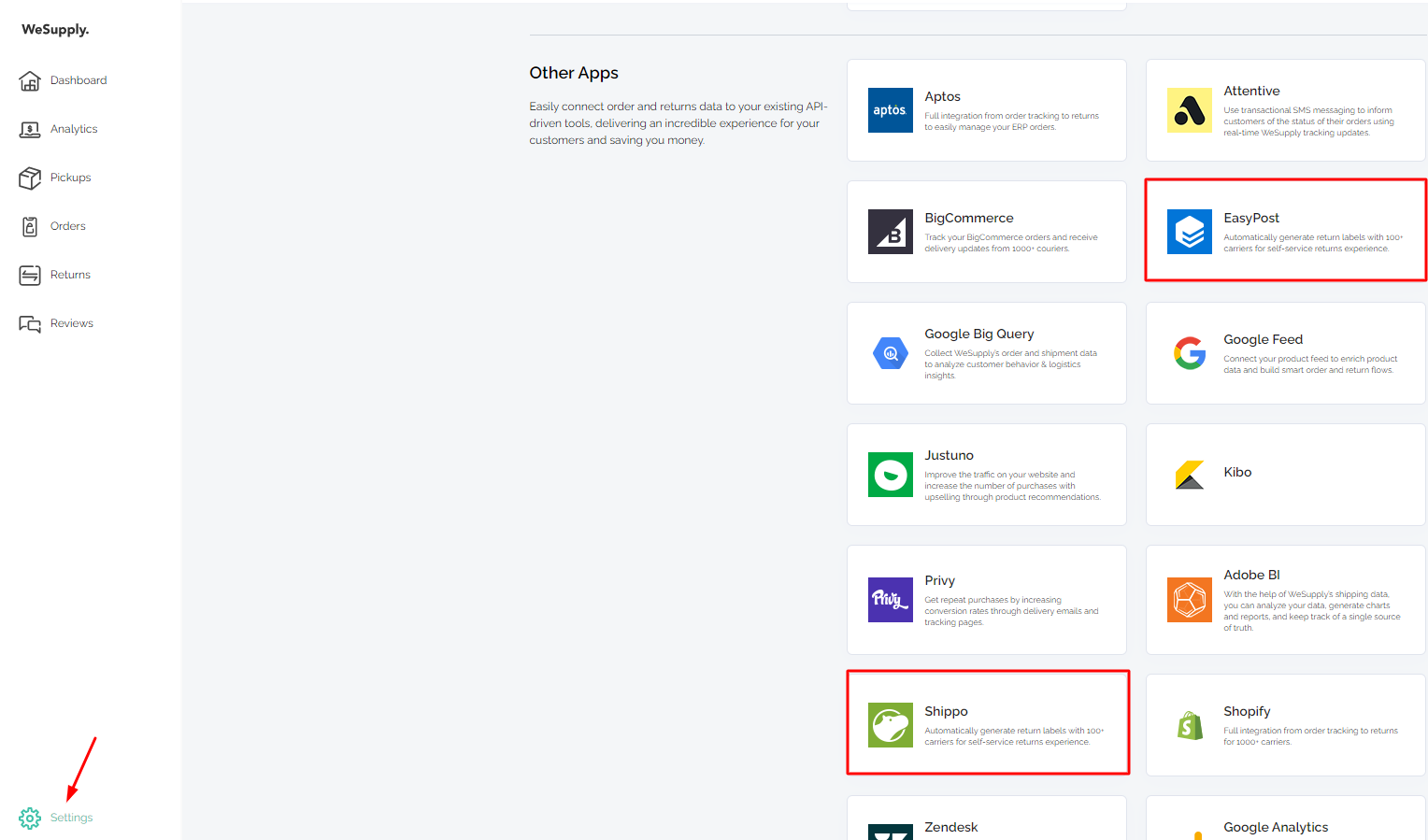Open the Google Feed app title
This screenshot has width=1428, height=840.
pos(1264,339)
